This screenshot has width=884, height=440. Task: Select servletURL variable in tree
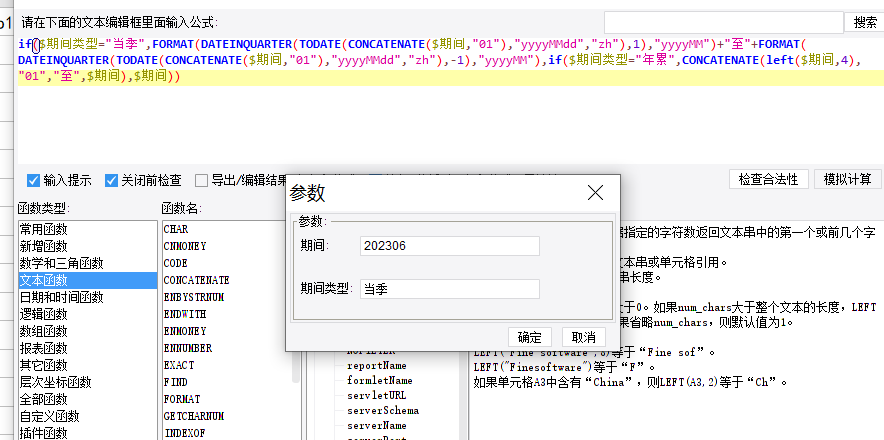tap(376, 395)
